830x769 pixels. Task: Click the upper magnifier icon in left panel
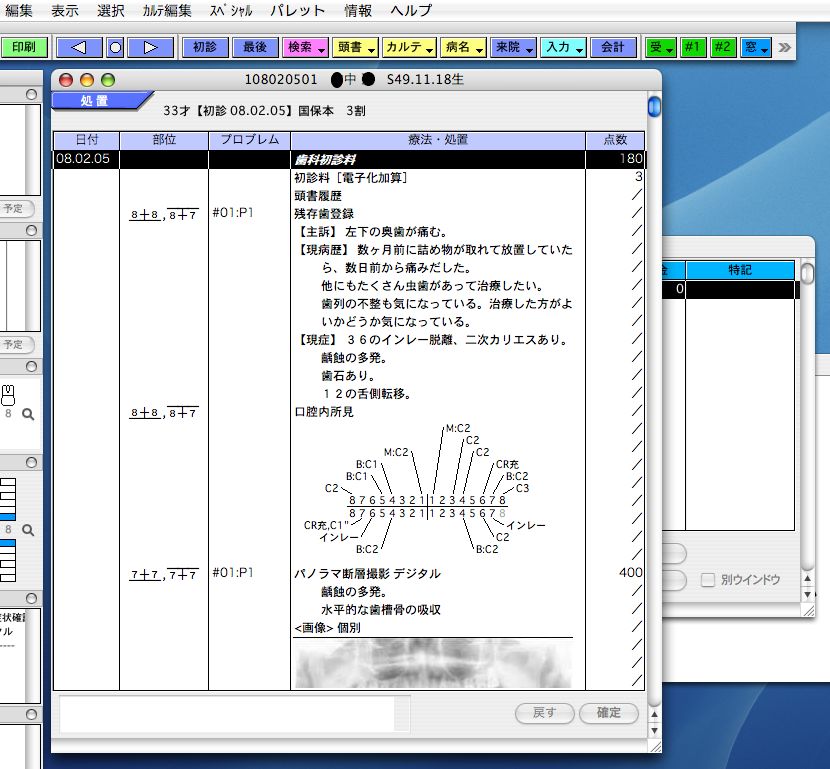point(28,414)
